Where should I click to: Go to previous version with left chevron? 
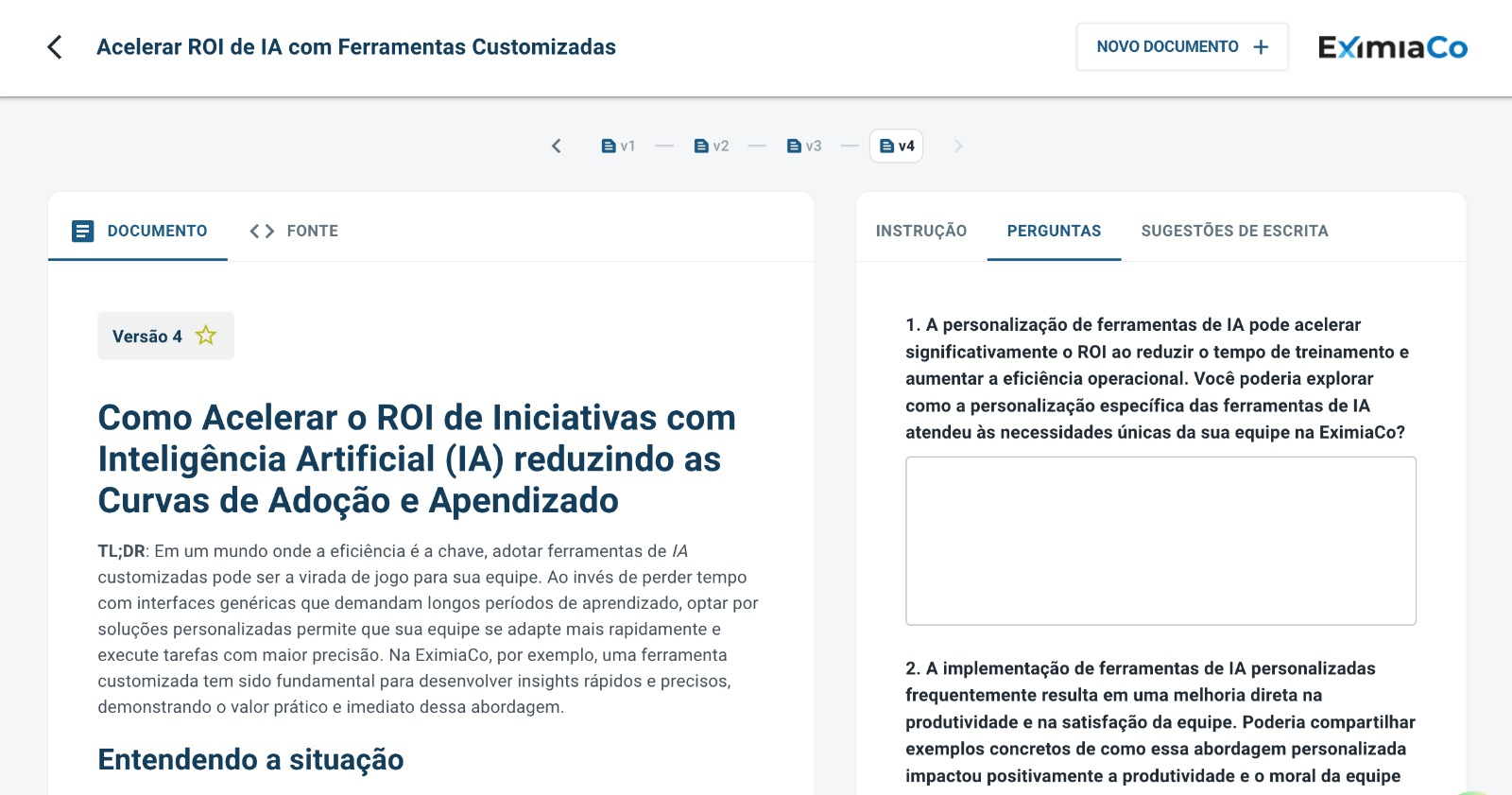point(557,146)
